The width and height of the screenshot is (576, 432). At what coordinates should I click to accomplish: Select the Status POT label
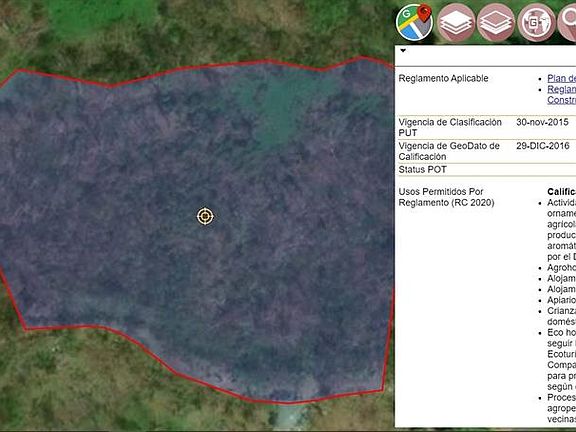(x=422, y=169)
